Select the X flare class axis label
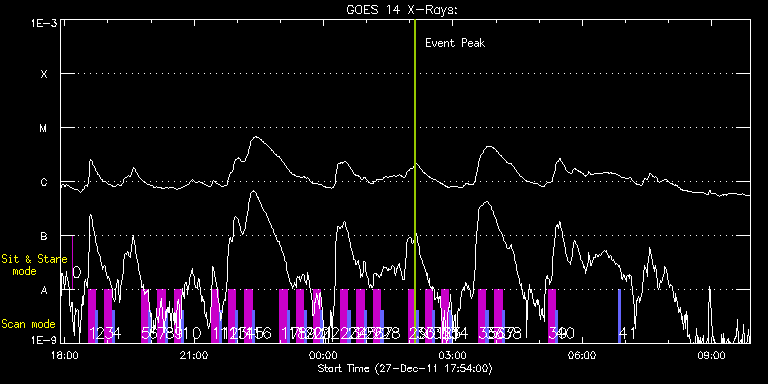The image size is (768, 384). [44, 74]
